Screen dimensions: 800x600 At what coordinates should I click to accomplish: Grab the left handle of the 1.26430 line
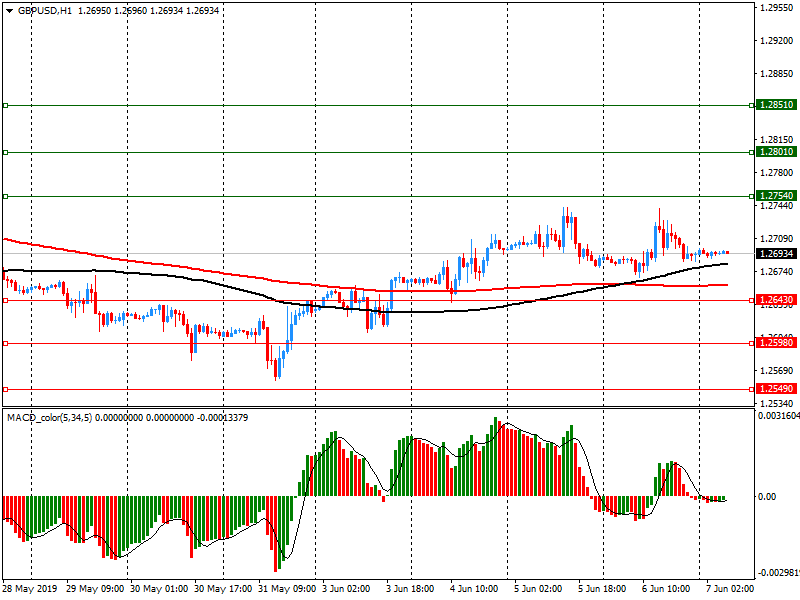tap(6, 301)
